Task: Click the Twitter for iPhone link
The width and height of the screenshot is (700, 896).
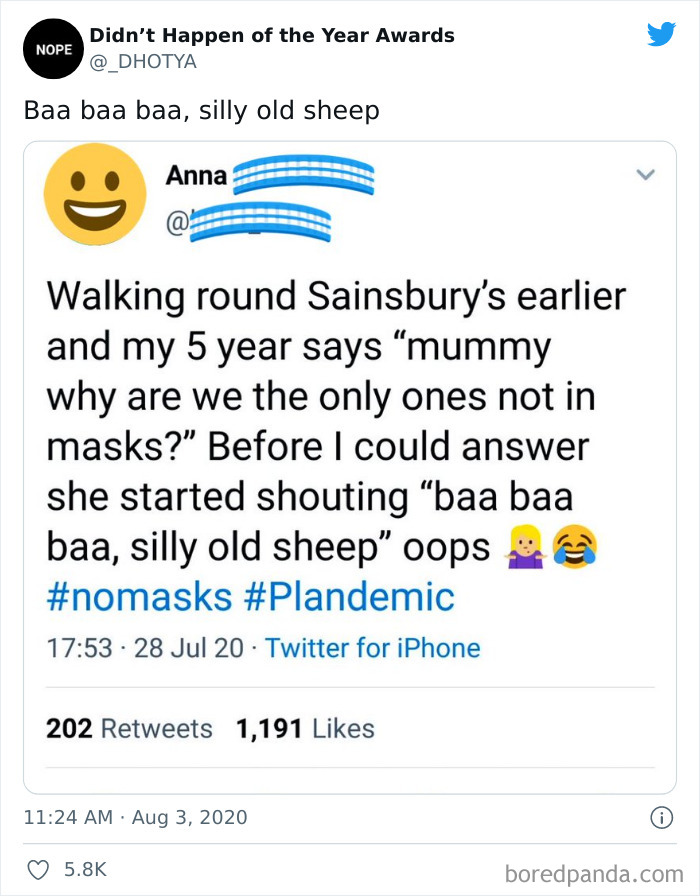Action: (x=372, y=648)
